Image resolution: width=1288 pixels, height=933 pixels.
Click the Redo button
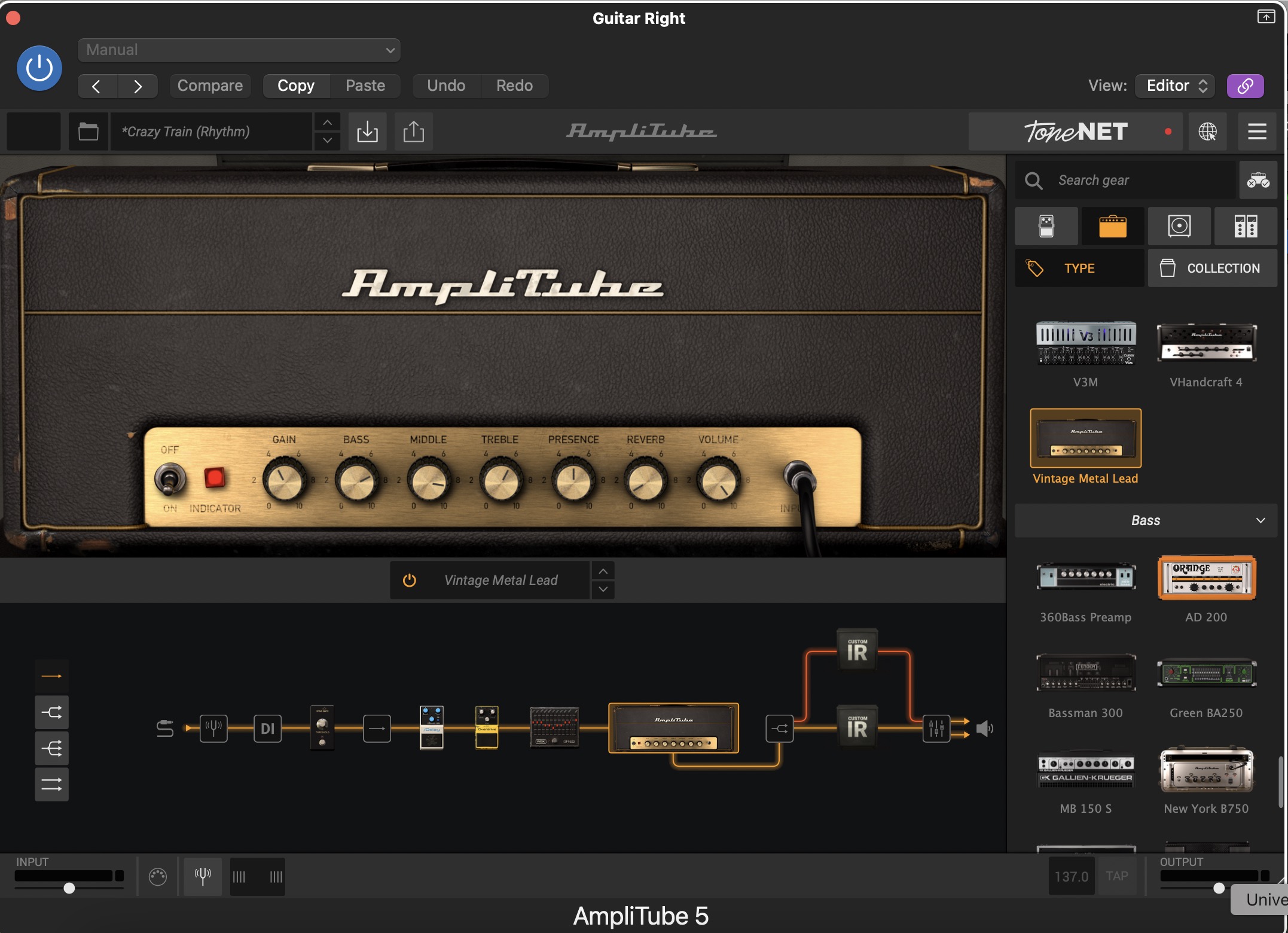514,86
